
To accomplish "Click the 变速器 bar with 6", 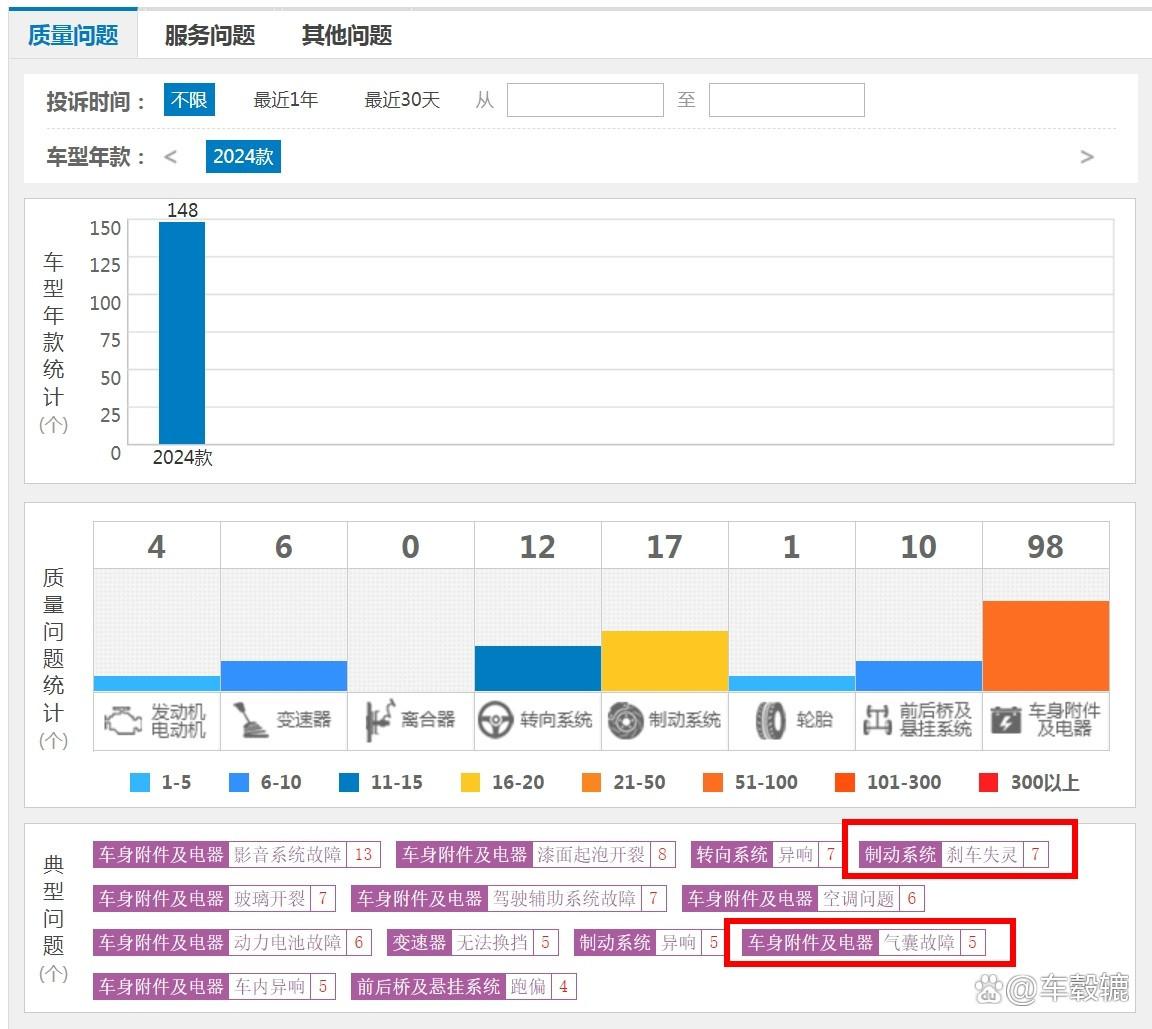I will (x=284, y=676).
